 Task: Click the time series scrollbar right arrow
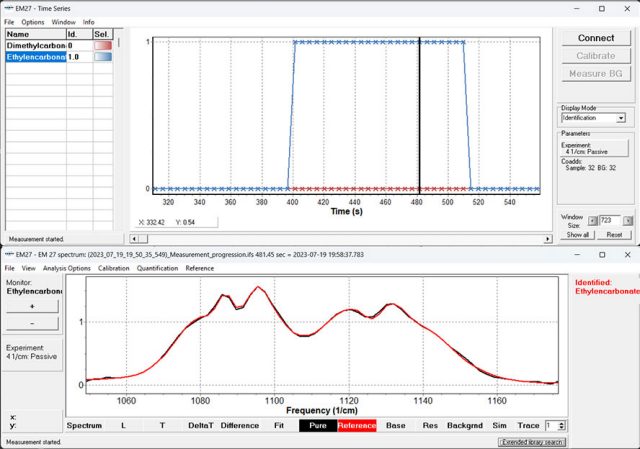tap(548, 239)
